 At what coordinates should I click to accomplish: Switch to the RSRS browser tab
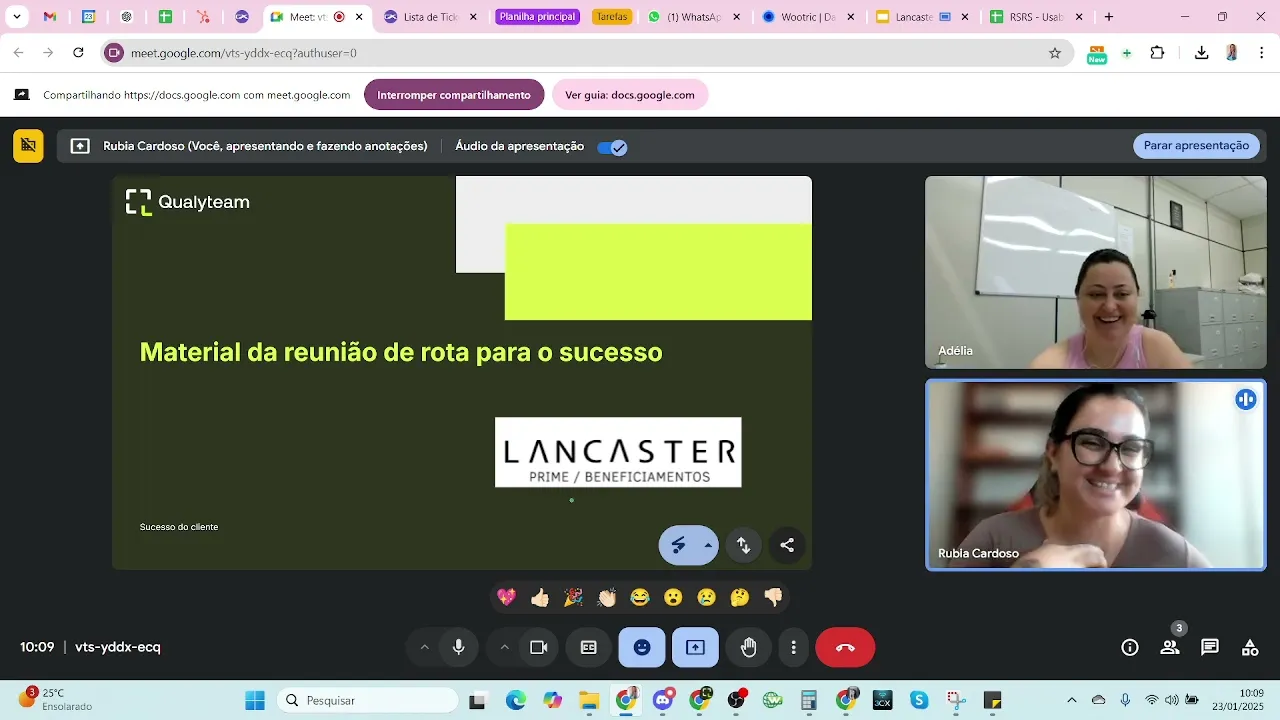tap(1037, 17)
